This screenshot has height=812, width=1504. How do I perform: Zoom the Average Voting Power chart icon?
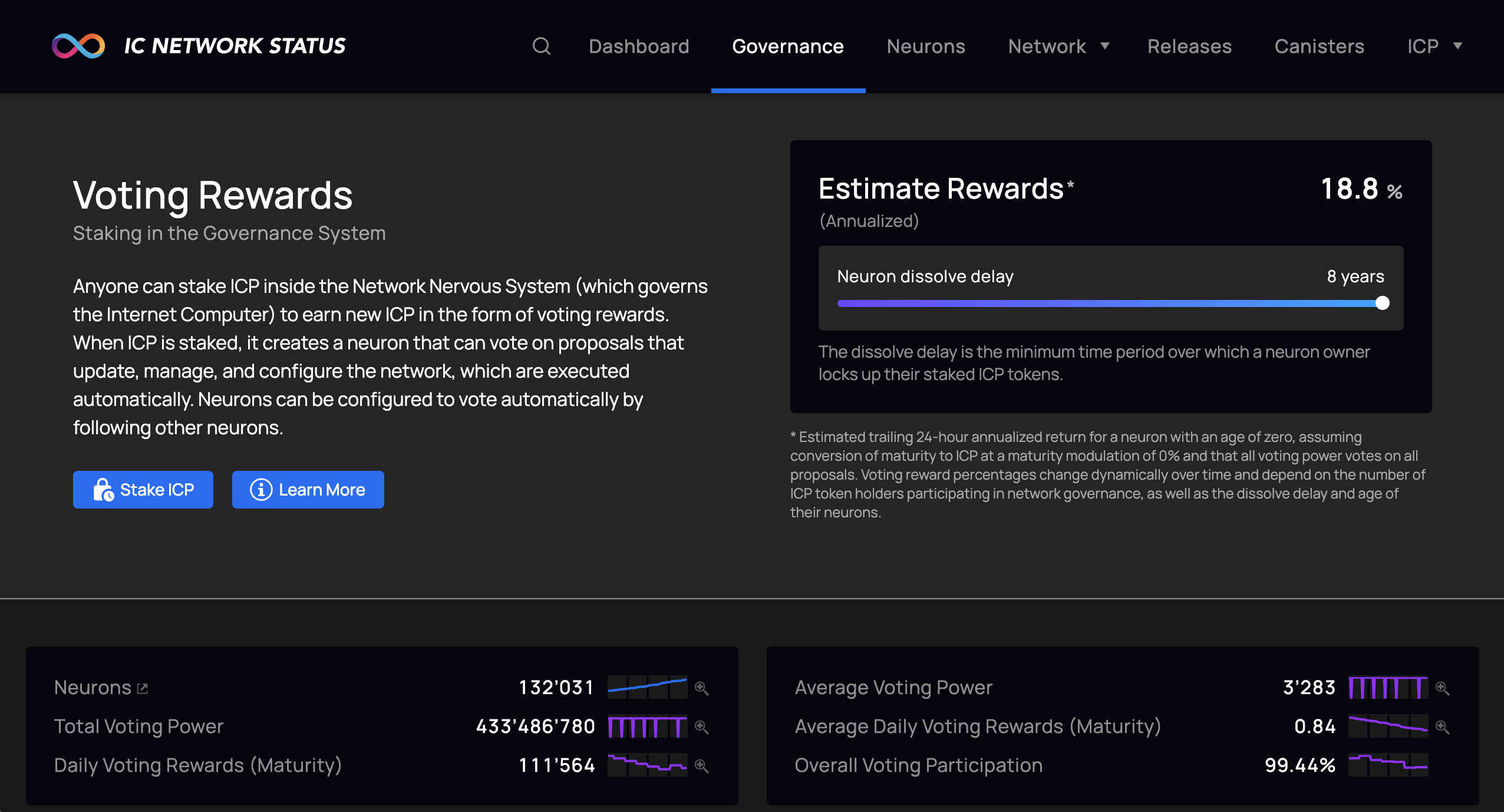pyautogui.click(x=1442, y=688)
